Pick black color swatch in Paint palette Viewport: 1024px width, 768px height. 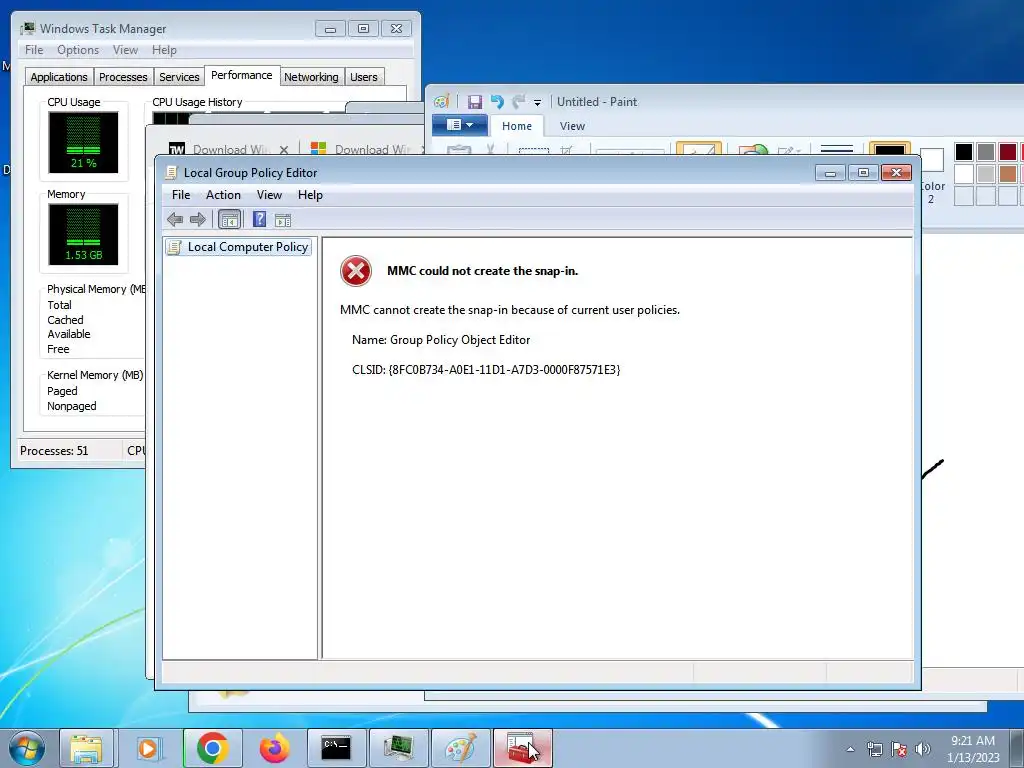tap(964, 152)
